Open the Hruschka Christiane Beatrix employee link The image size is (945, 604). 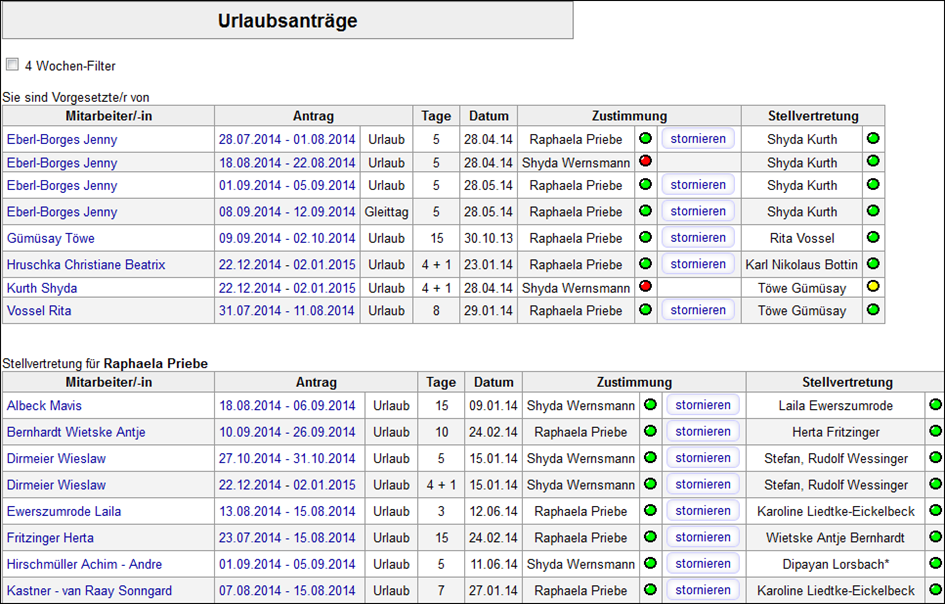pyautogui.click(x=86, y=265)
